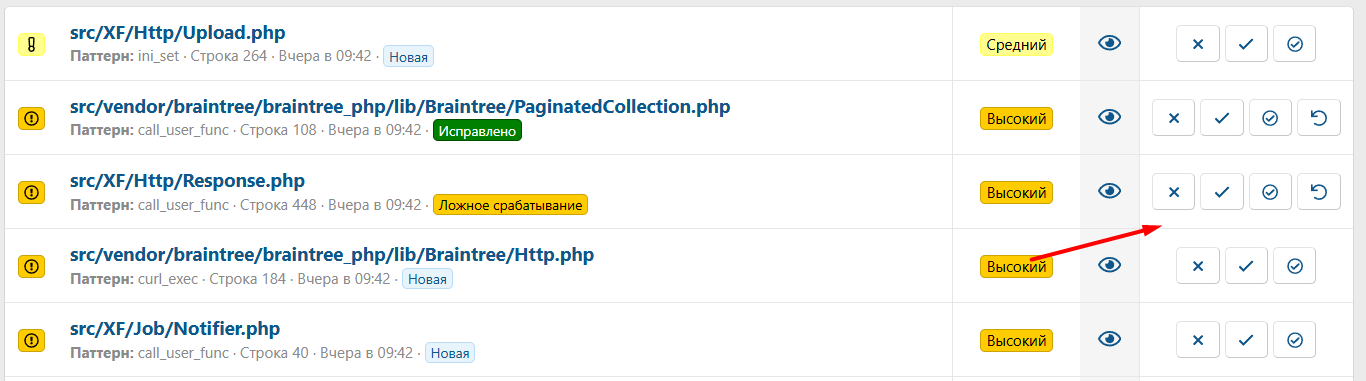This screenshot has width=1366, height=381.
Task: Click the undo arrow icon for Response.php row
Action: [x=1319, y=192]
